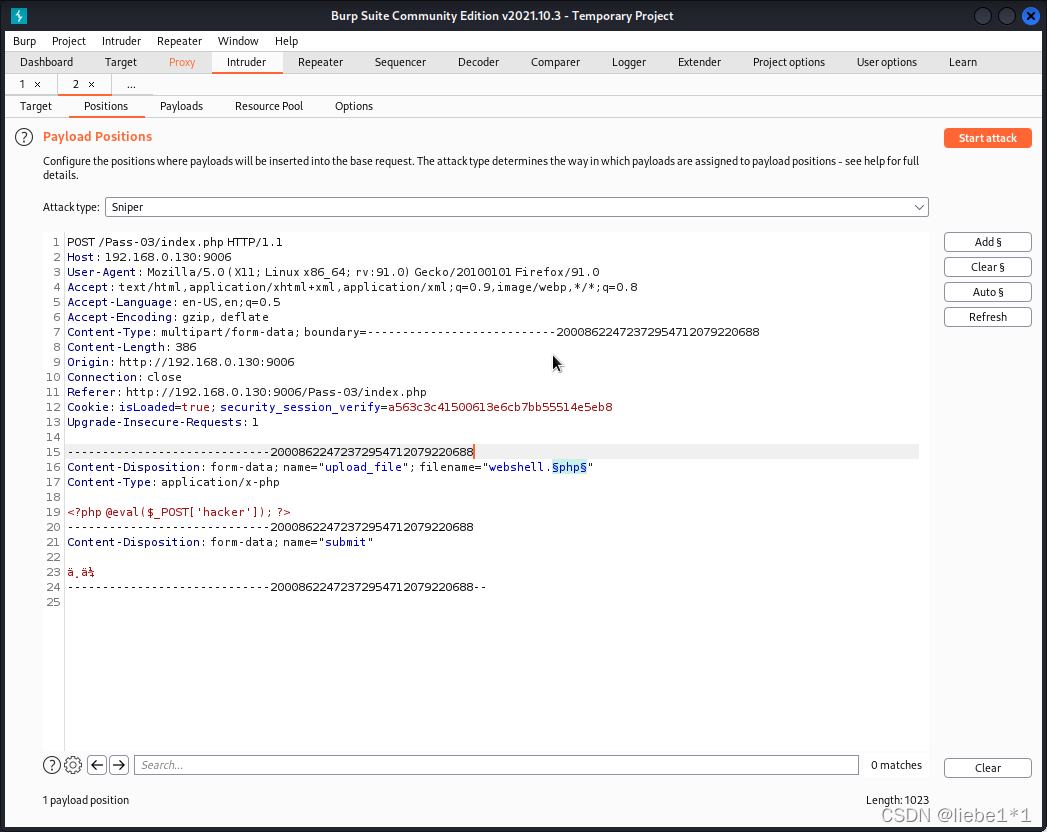Image resolution: width=1047 pixels, height=832 pixels.
Task: Close the Burp Suite window
Action: click(1031, 15)
